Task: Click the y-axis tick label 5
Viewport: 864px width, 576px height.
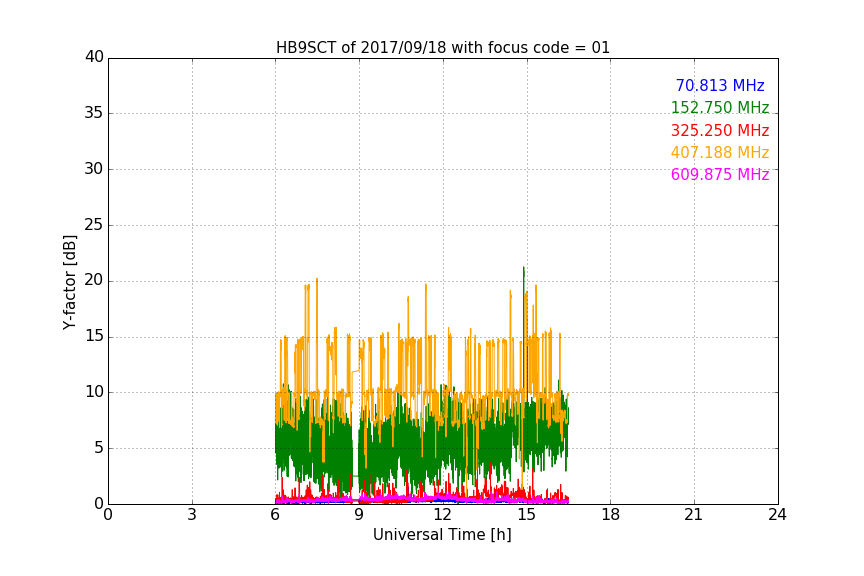Action: pos(99,448)
